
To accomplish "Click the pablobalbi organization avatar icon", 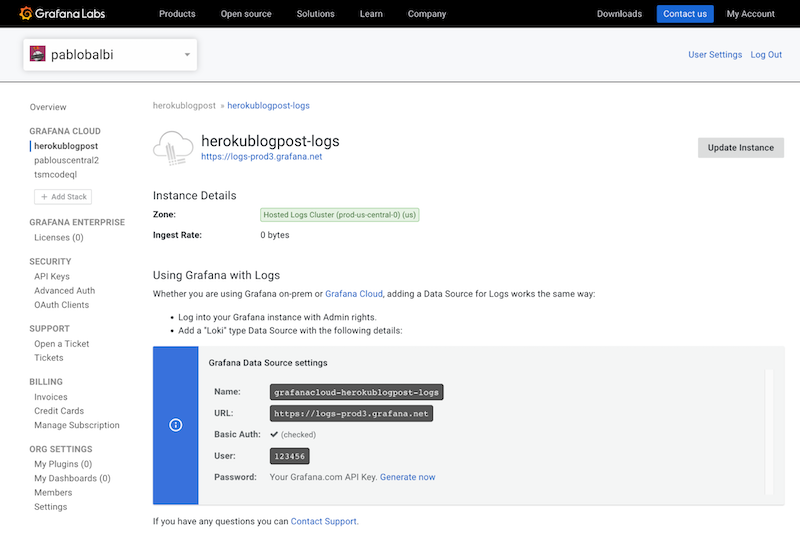I will pyautogui.click(x=38, y=55).
